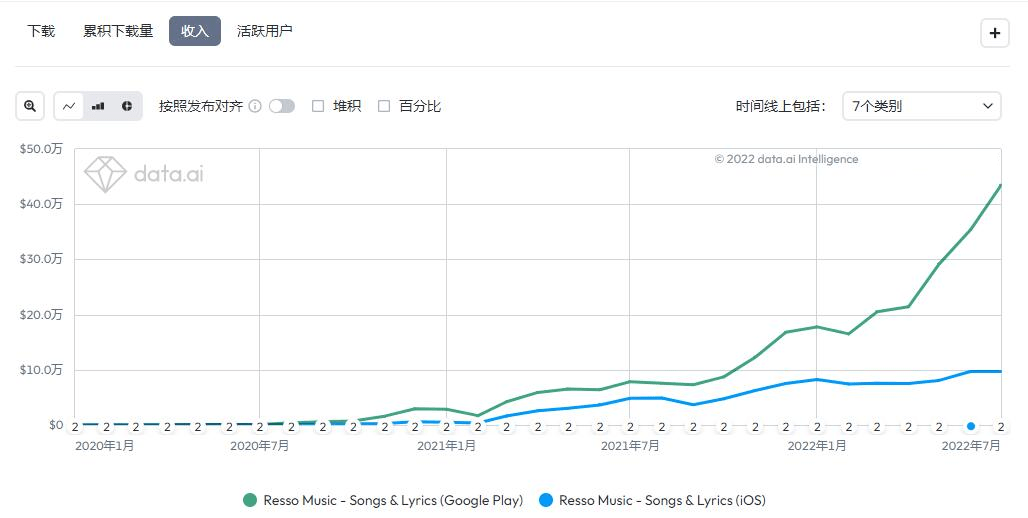Viewport: 1028px width, 518px height.
Task: Click the dropdown chevron arrow
Action: [987, 106]
